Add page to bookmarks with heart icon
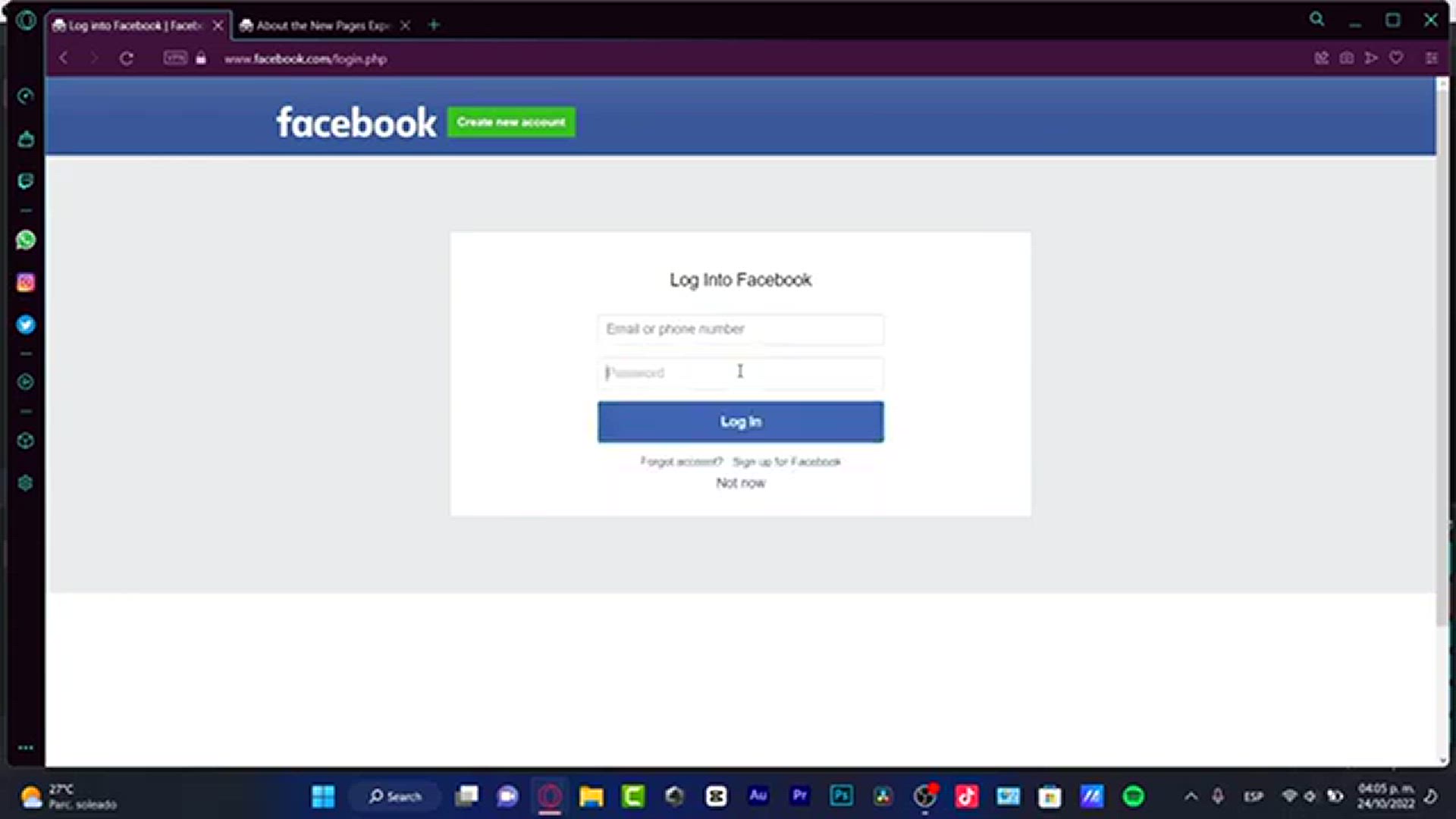The height and width of the screenshot is (819, 1456). 1396,58
